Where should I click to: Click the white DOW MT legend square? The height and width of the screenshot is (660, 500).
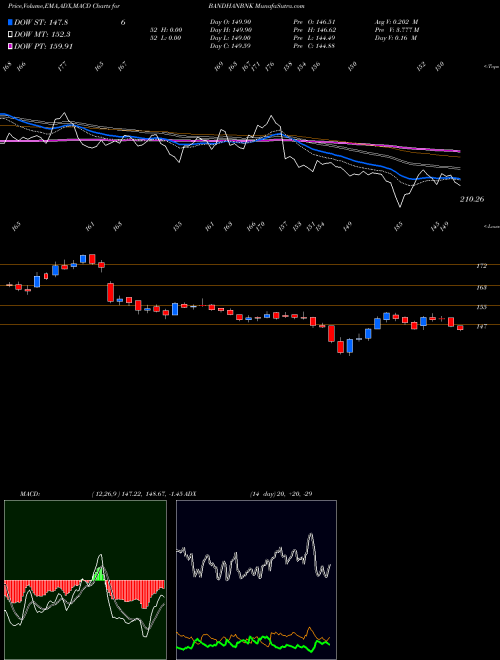11,35
